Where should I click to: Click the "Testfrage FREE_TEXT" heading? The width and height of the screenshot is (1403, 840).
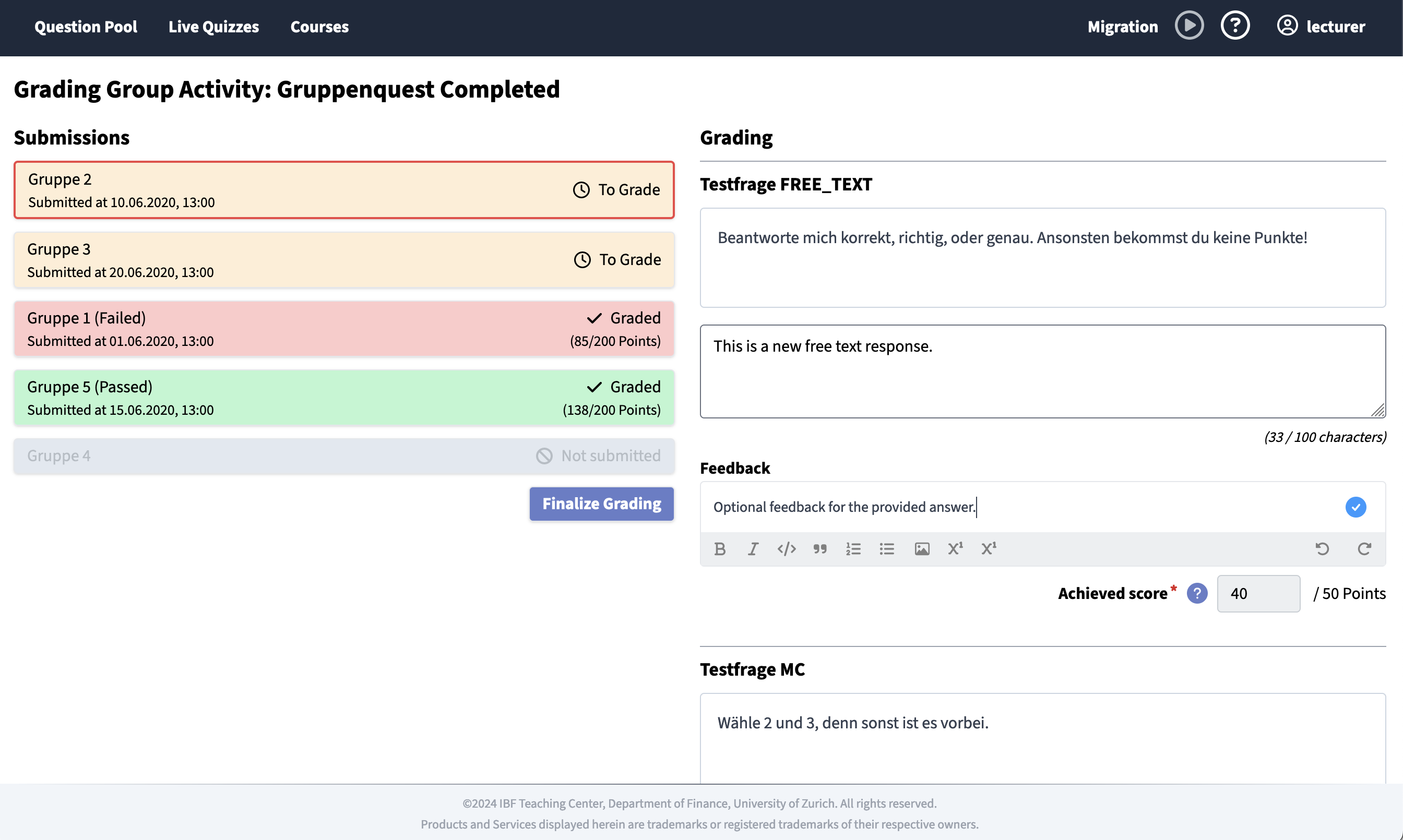pyautogui.click(x=786, y=184)
